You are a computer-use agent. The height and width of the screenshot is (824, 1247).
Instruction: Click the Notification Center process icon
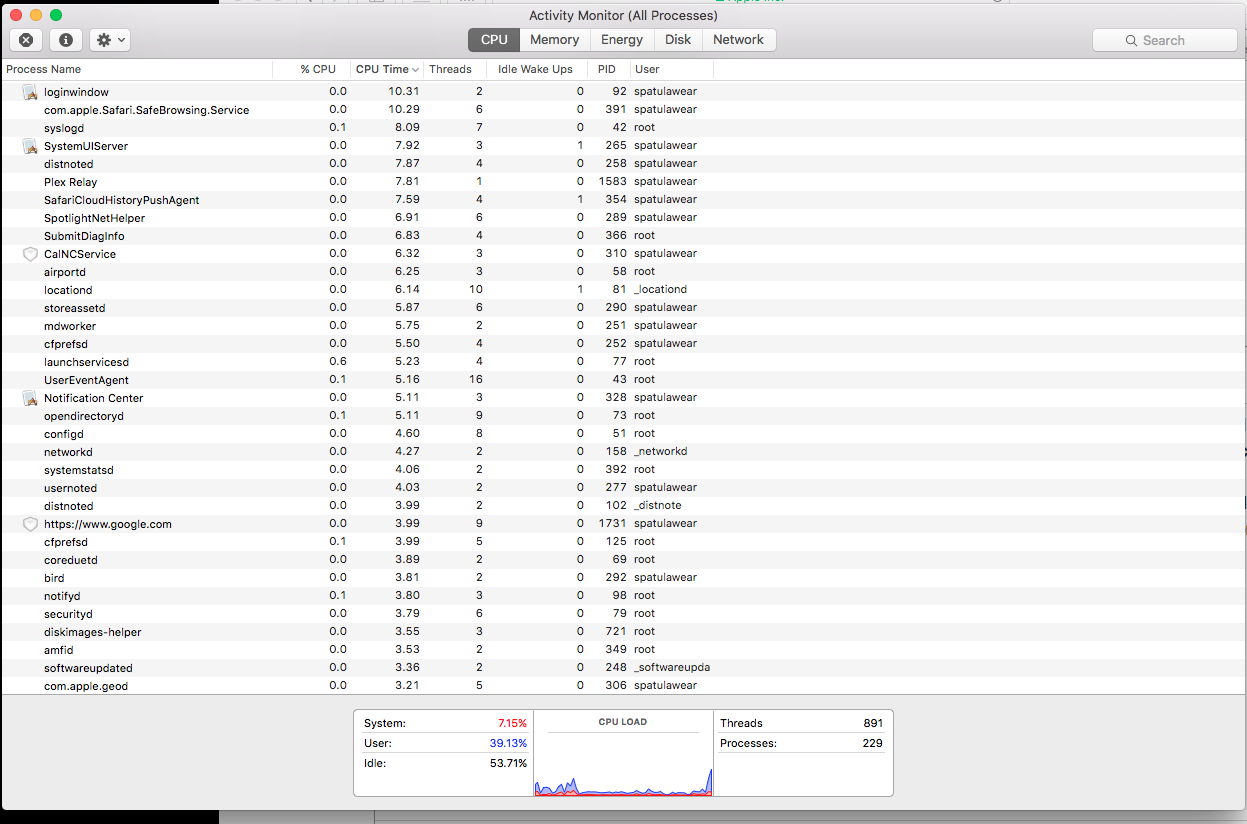pyautogui.click(x=30, y=398)
